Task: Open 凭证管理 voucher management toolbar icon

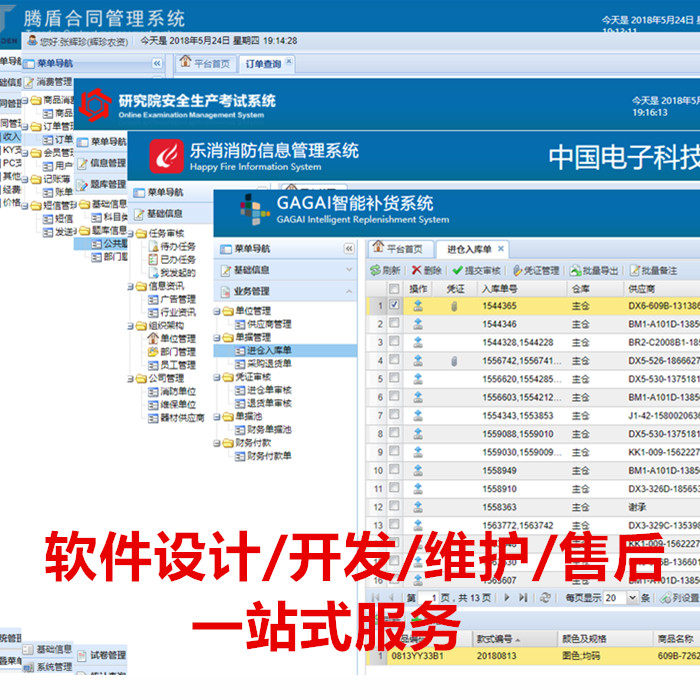Action: pos(517,270)
